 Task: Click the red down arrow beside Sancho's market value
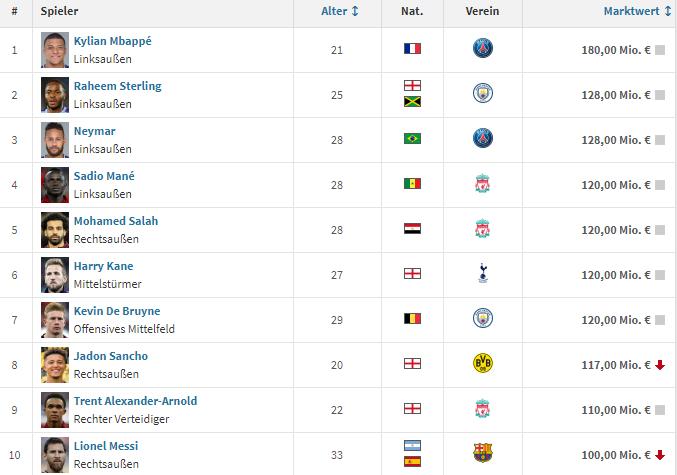(x=660, y=365)
